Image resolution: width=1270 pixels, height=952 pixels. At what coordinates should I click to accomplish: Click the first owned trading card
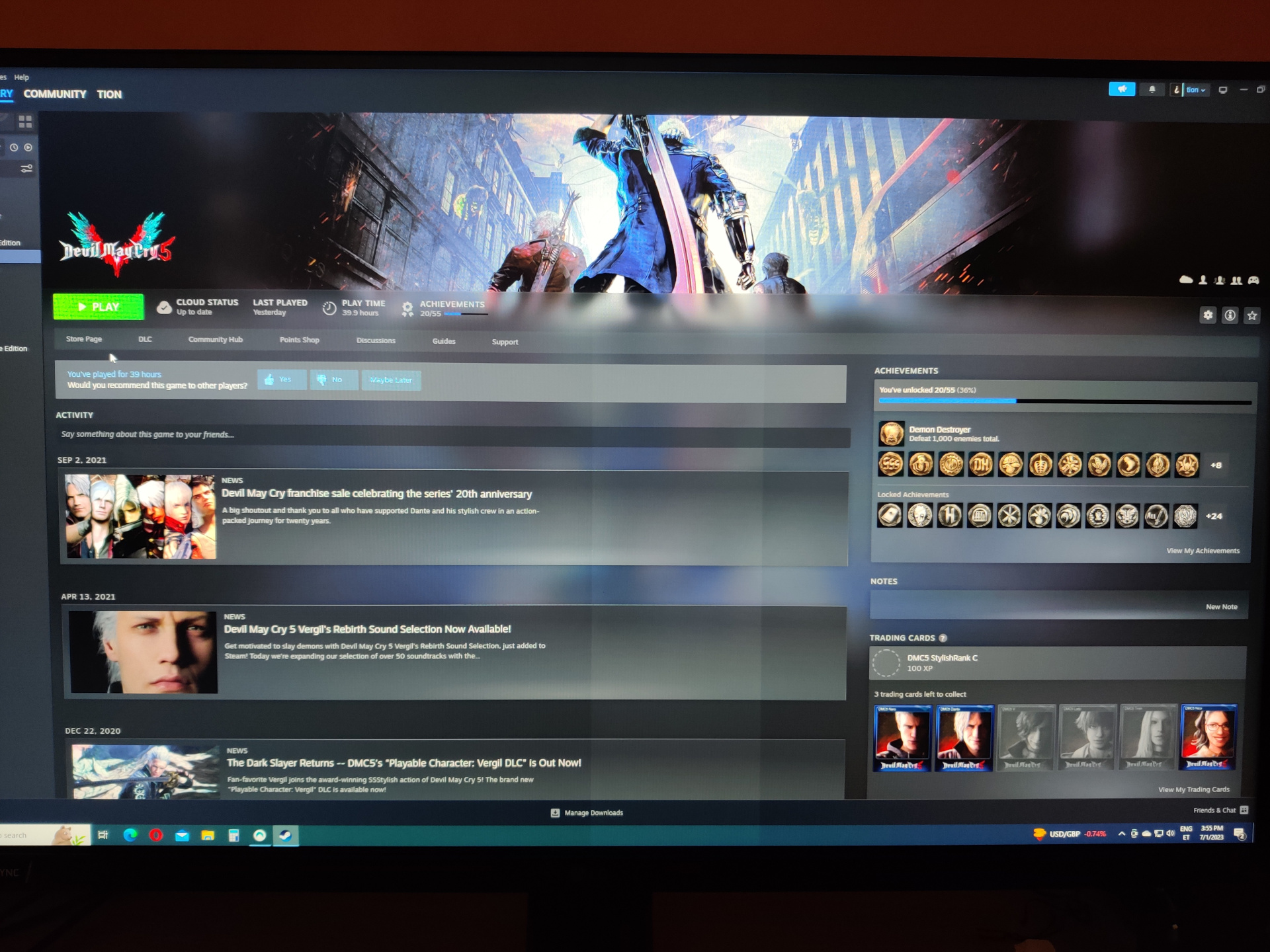click(902, 738)
